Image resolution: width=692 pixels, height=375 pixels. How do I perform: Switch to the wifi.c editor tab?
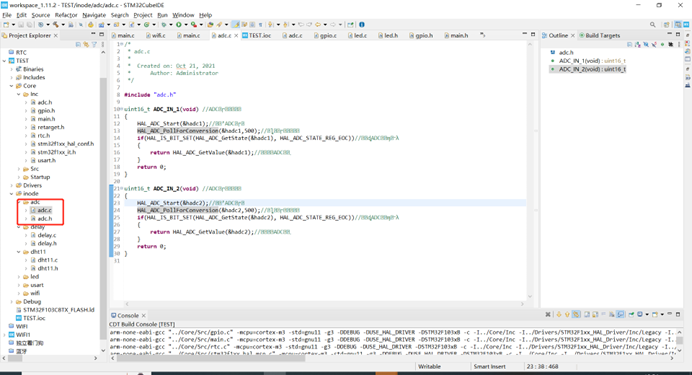(x=155, y=35)
